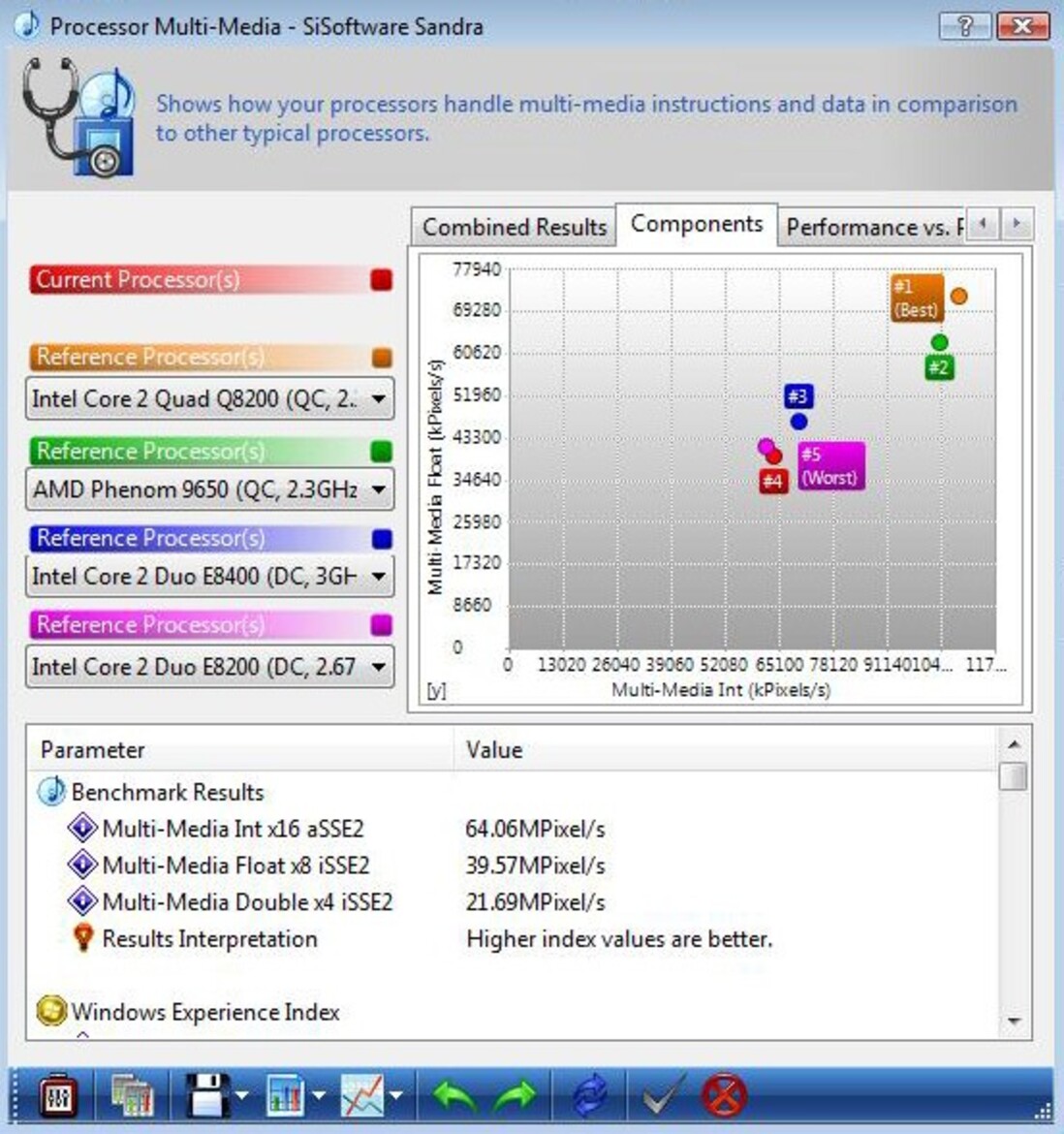Toggle the red Current Processor(s) checkbox
Viewport: 1064px width, 1134px height.
[x=382, y=280]
